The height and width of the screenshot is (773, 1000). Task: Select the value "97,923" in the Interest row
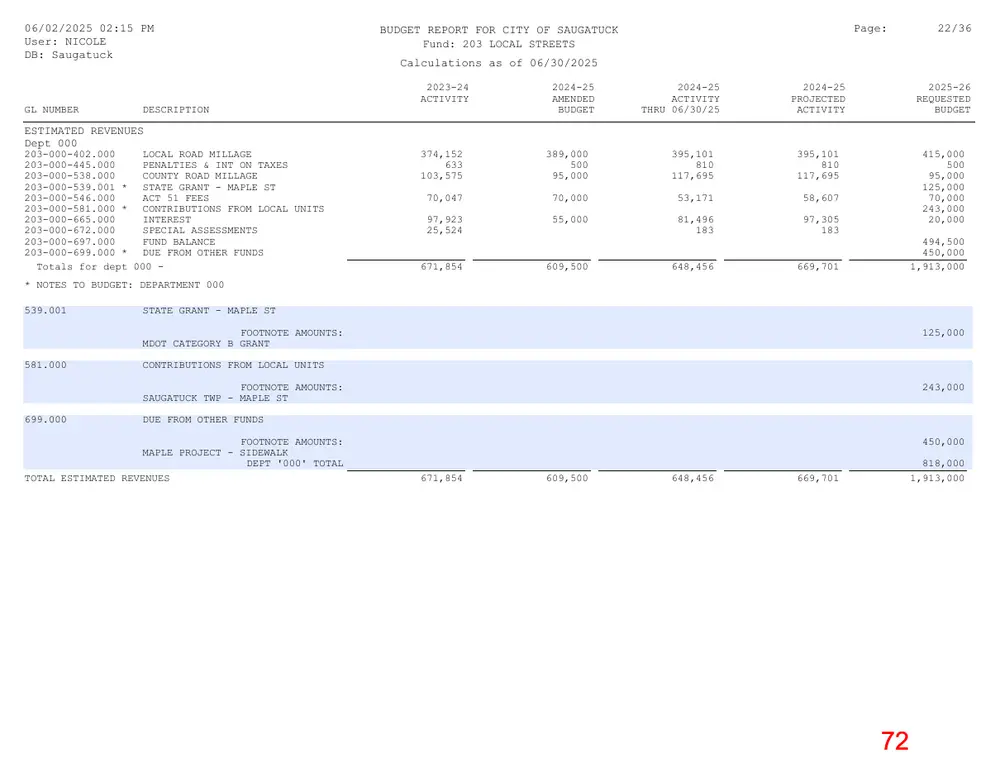tap(445, 219)
